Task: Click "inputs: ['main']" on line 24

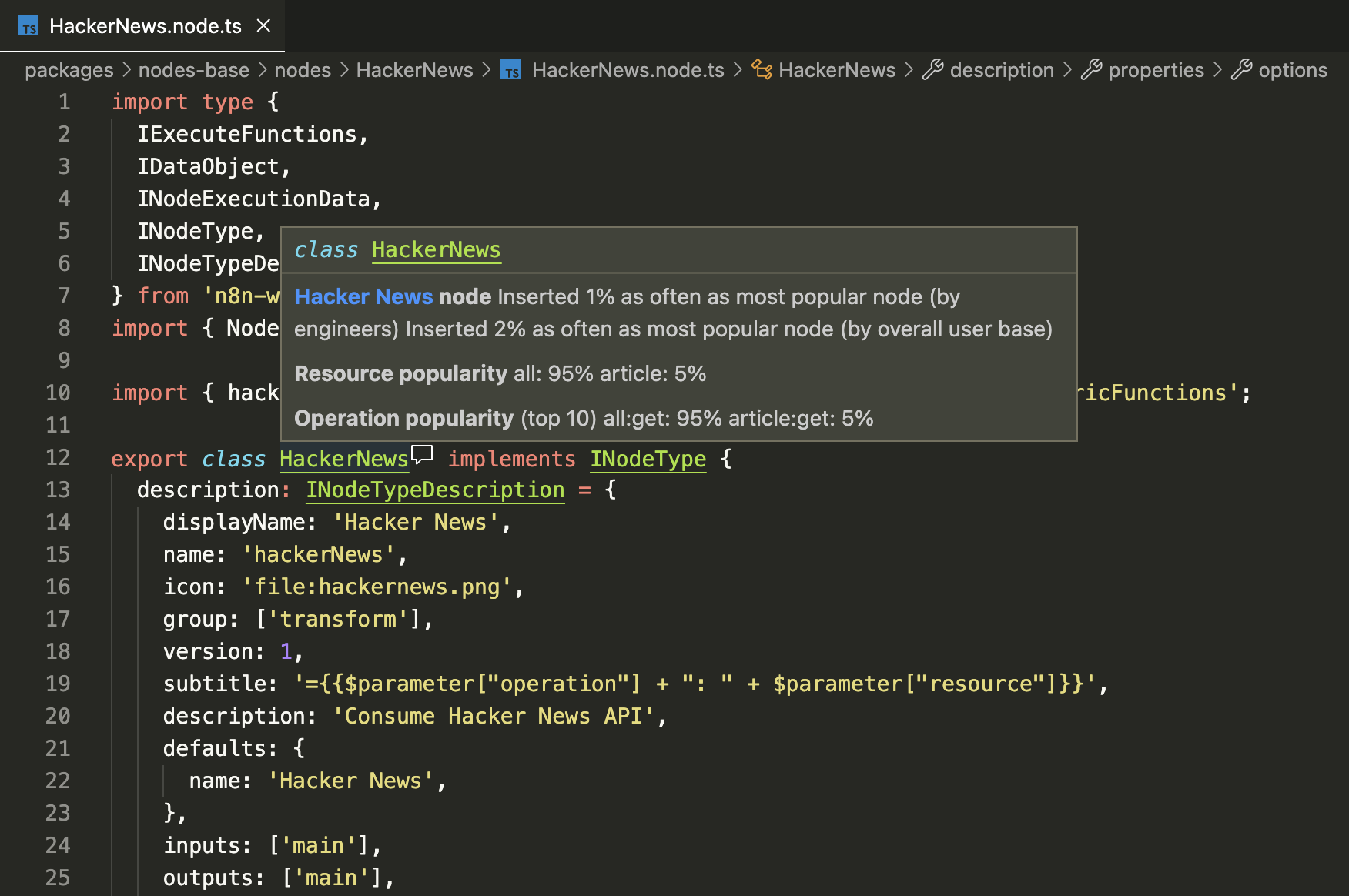Action: [266, 845]
